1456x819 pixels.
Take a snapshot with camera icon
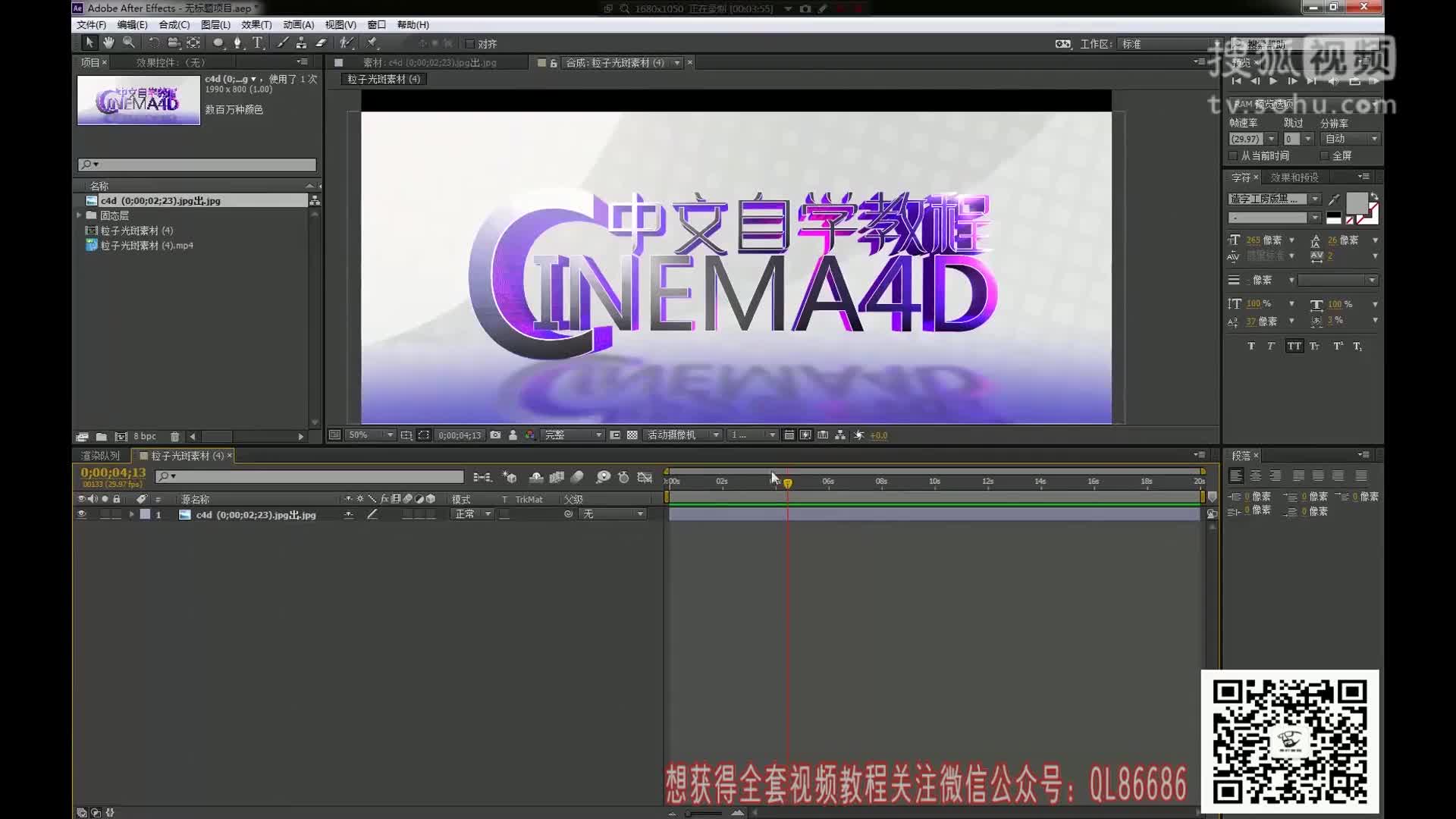click(495, 435)
